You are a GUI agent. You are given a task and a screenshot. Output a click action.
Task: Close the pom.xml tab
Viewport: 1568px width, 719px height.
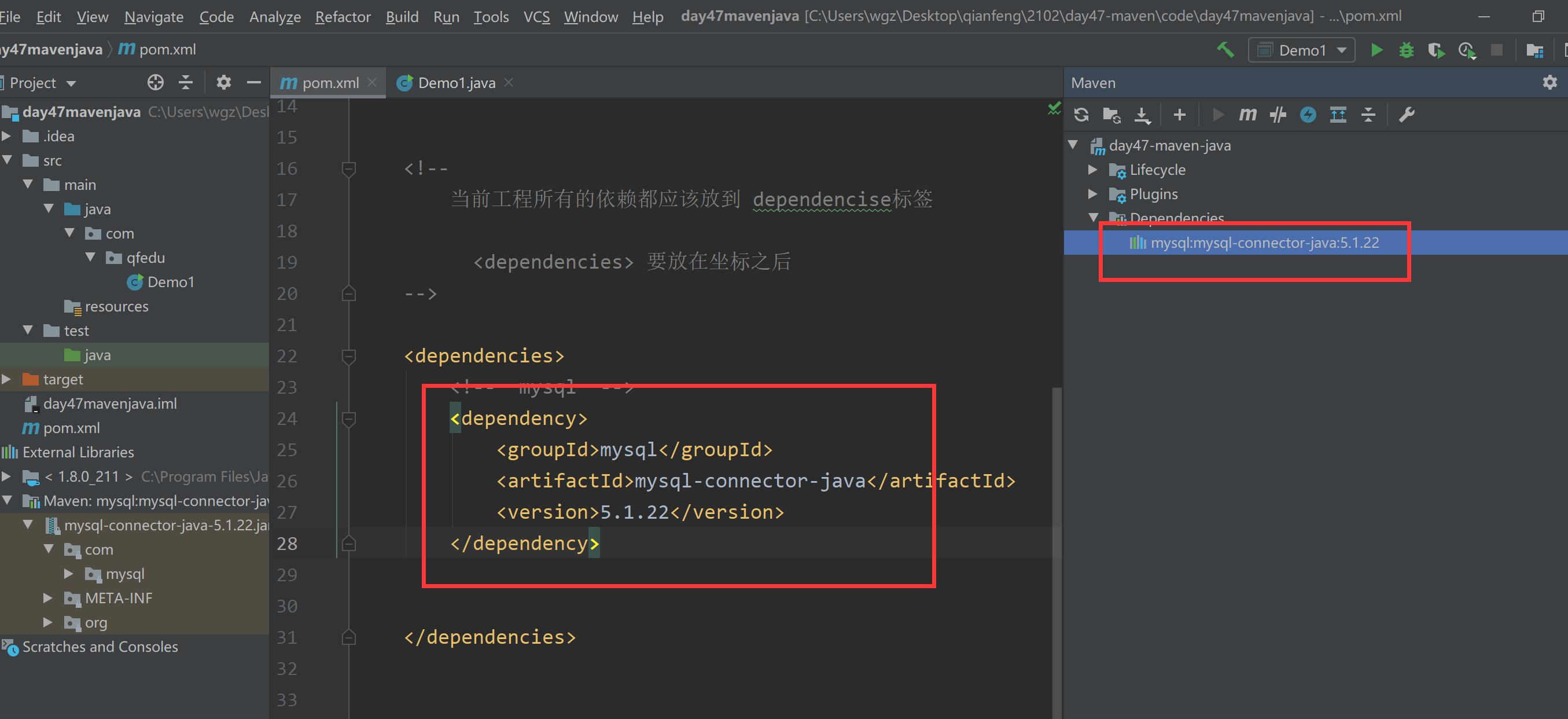coord(373,82)
